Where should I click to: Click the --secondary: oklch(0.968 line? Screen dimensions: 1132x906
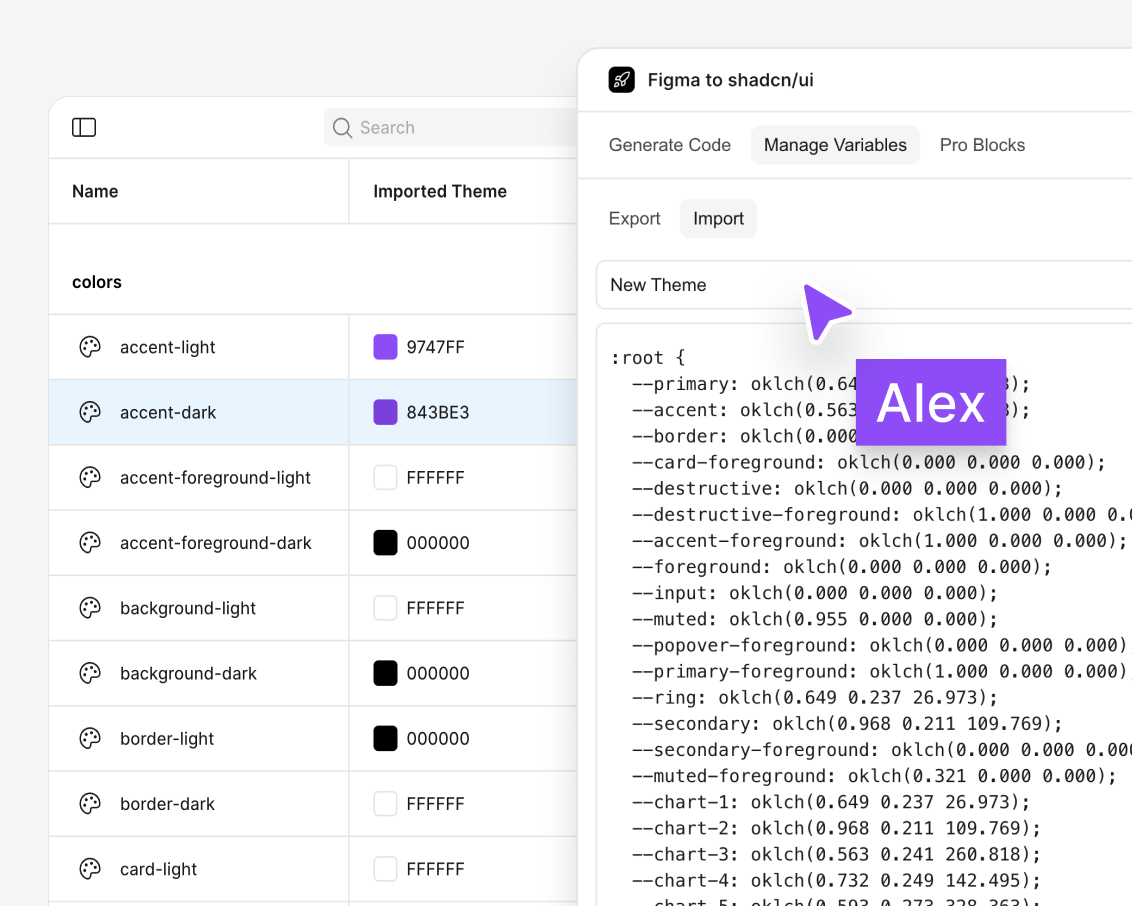pos(847,723)
